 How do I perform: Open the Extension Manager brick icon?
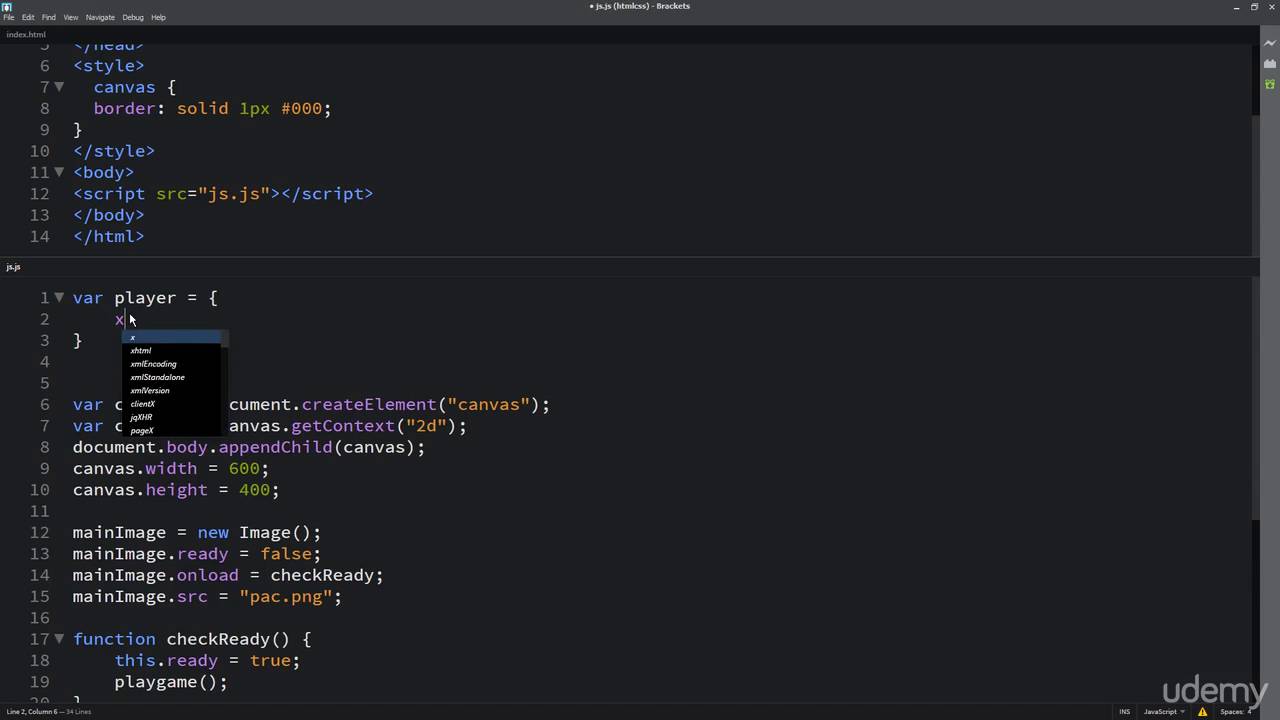tap(1270, 63)
